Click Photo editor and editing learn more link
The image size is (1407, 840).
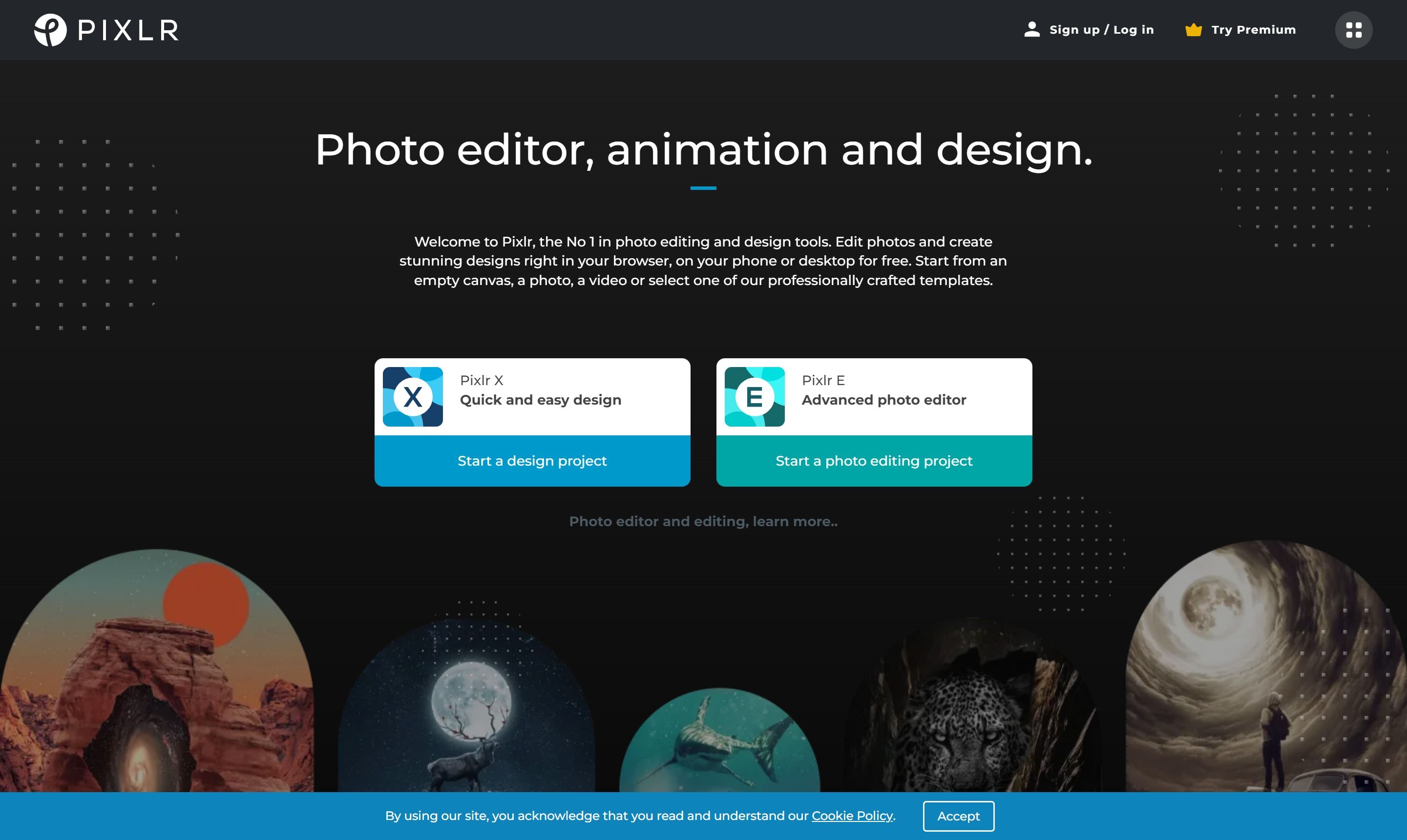pos(703,521)
